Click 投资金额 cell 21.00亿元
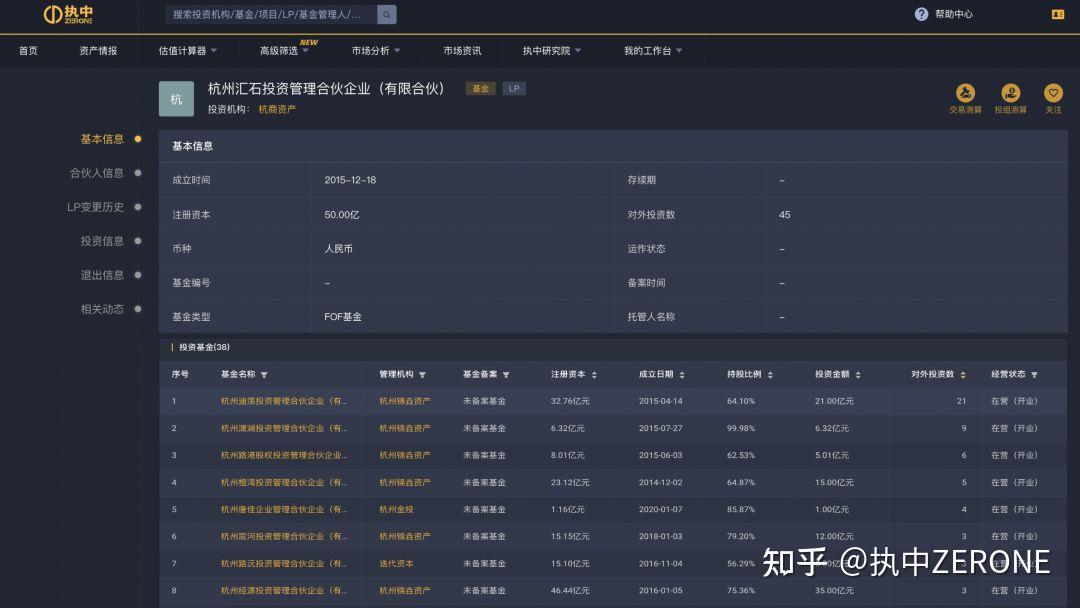Image resolution: width=1080 pixels, height=608 pixels. [x=833, y=401]
